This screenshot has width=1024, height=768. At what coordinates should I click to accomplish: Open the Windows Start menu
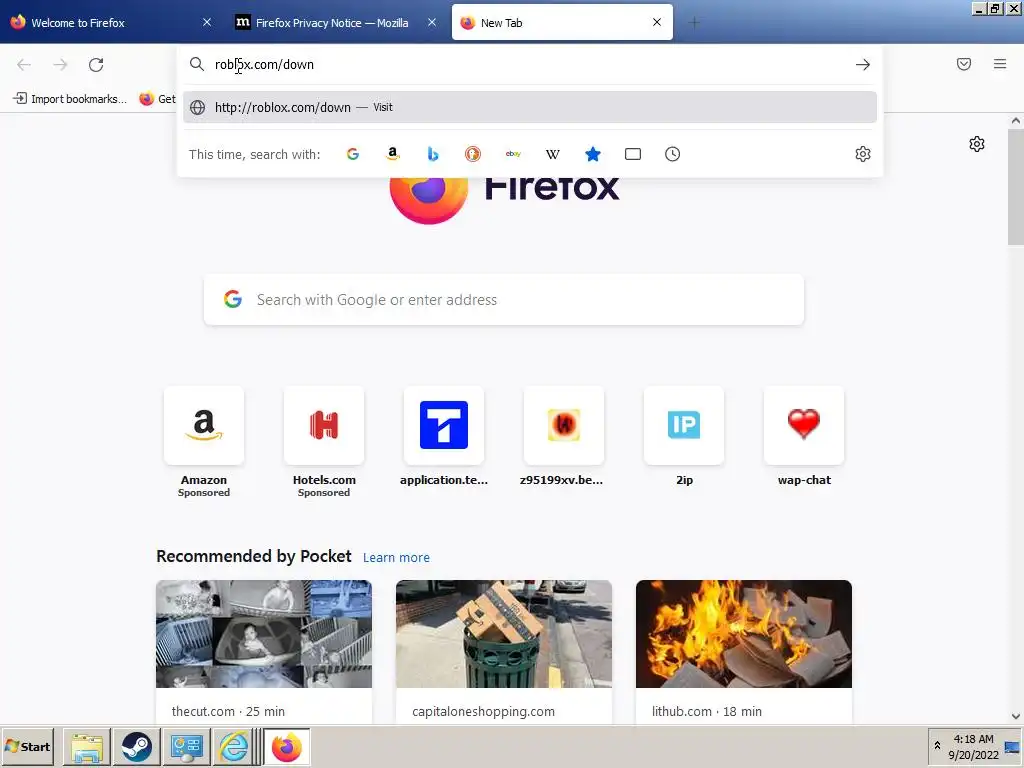[27, 746]
